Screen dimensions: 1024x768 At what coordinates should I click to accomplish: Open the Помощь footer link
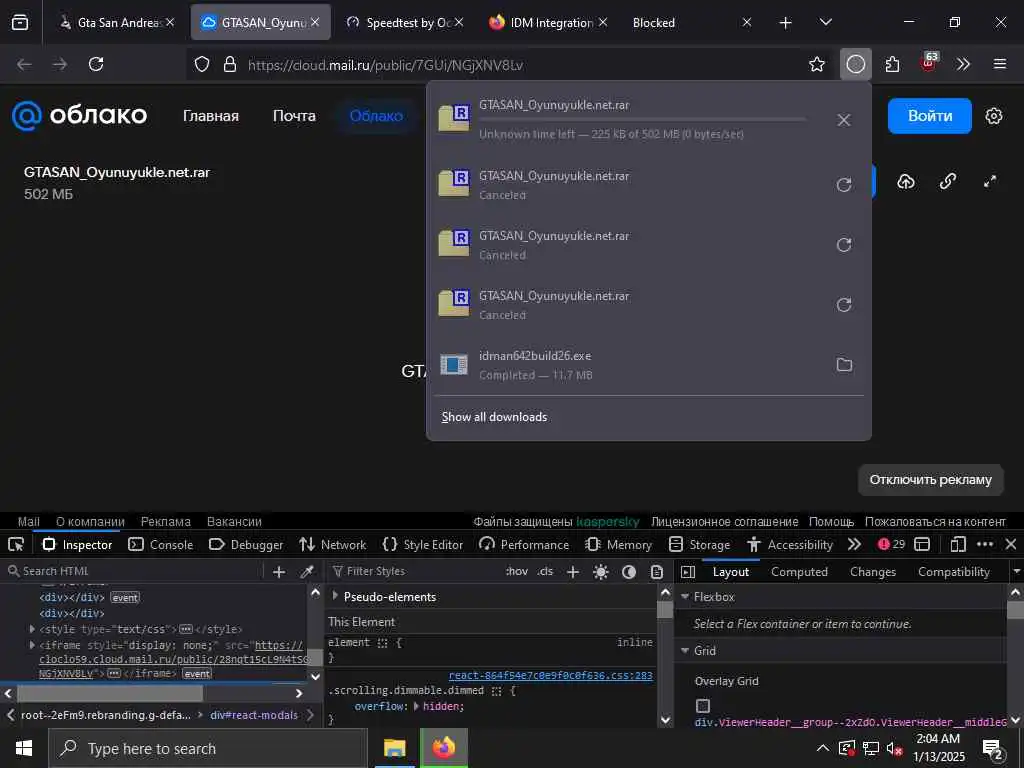pyautogui.click(x=831, y=522)
